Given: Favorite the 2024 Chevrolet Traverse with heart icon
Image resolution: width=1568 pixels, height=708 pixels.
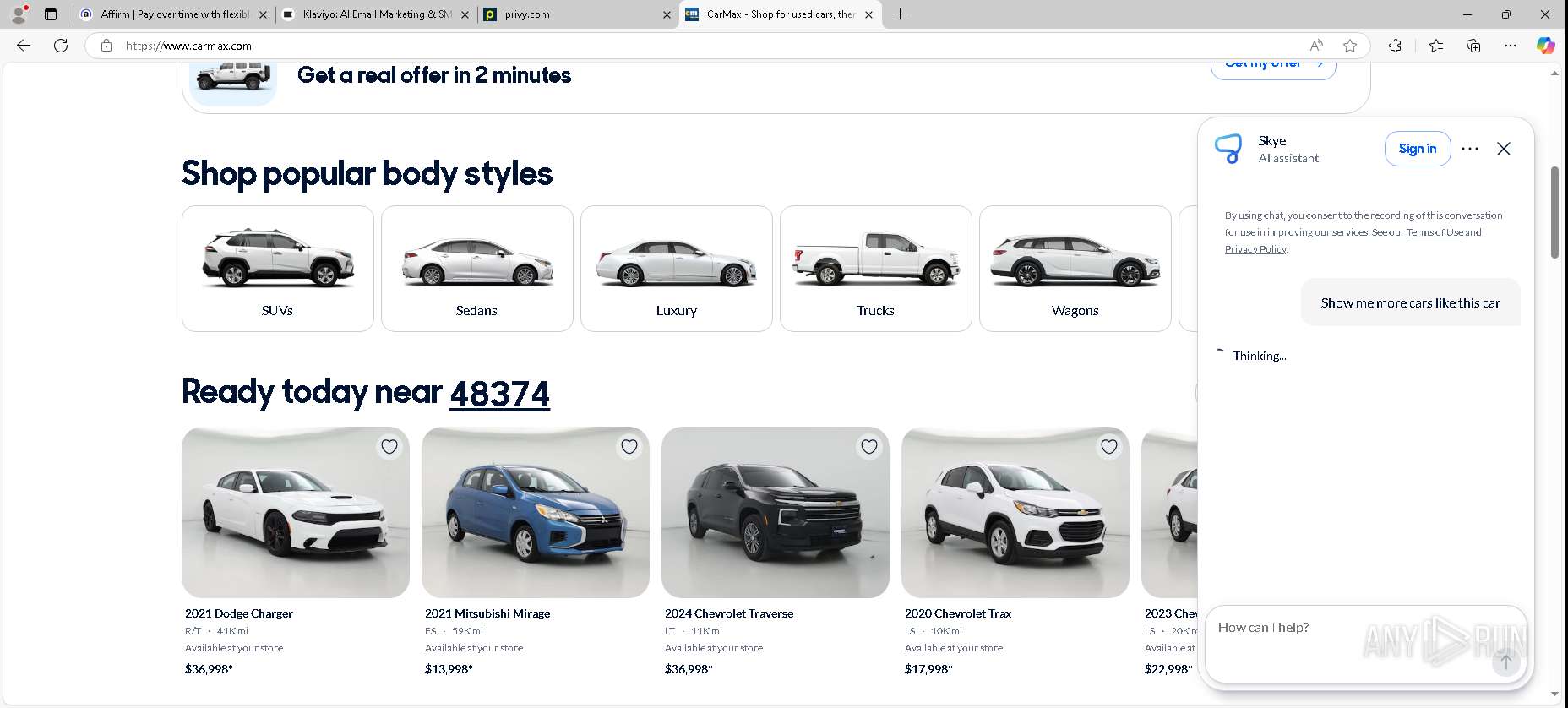Looking at the screenshot, I should 869,447.
